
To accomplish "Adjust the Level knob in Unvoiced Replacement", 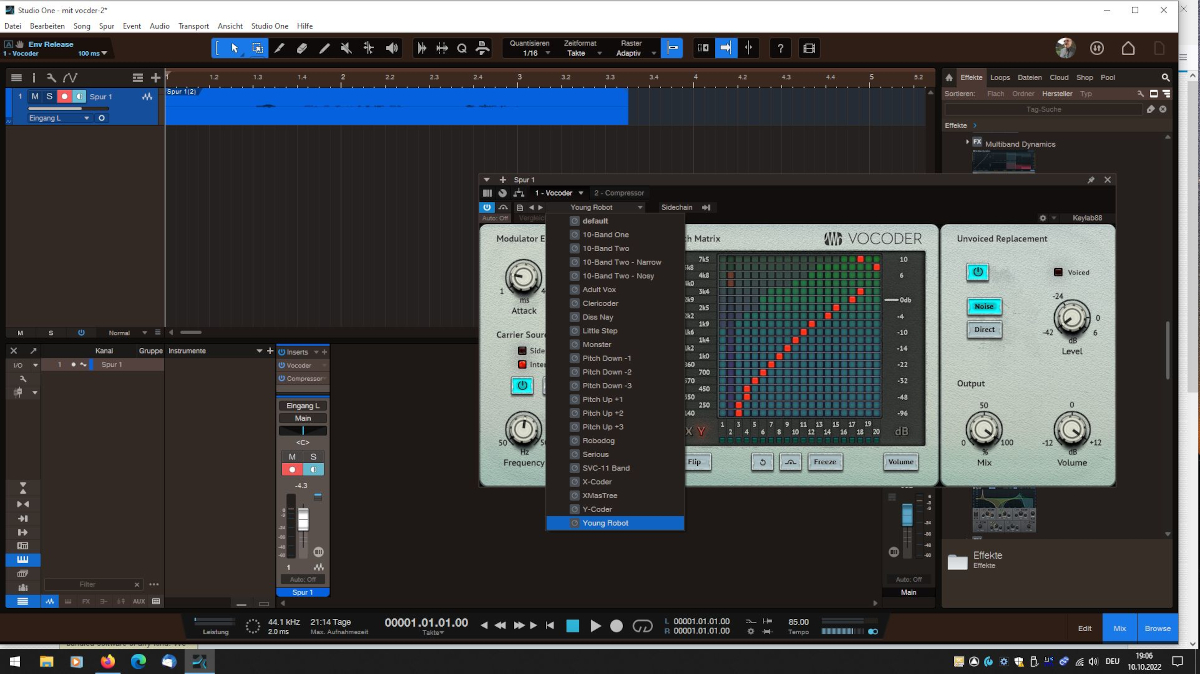I will point(1071,318).
